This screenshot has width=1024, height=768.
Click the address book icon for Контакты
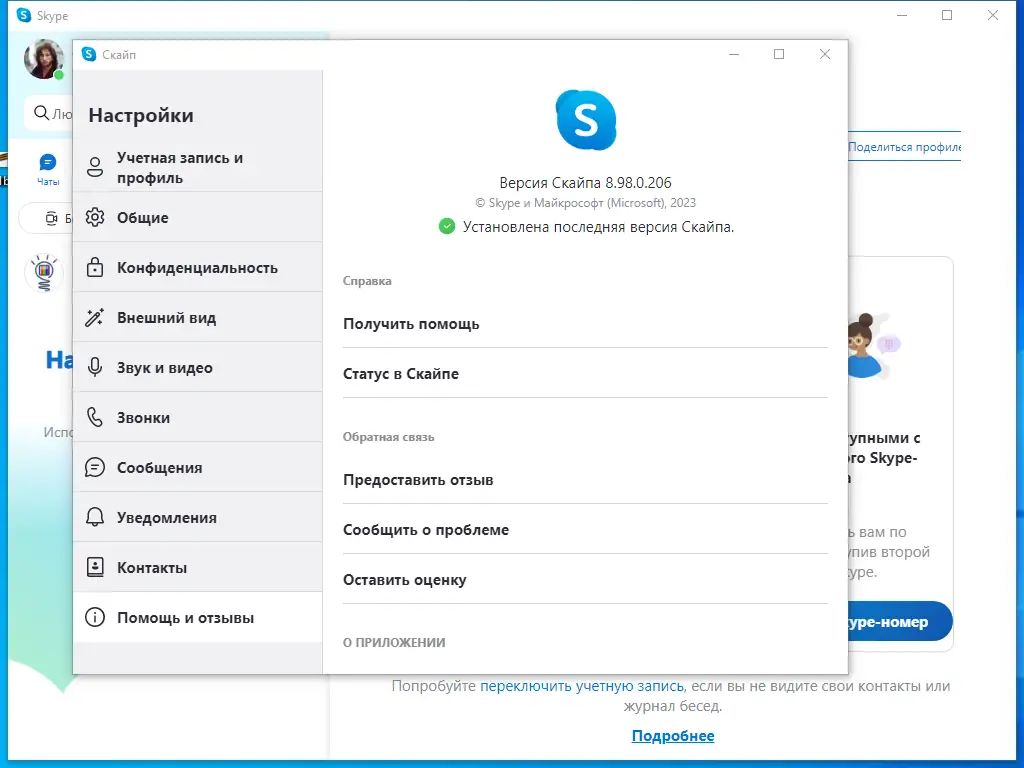(x=95, y=567)
